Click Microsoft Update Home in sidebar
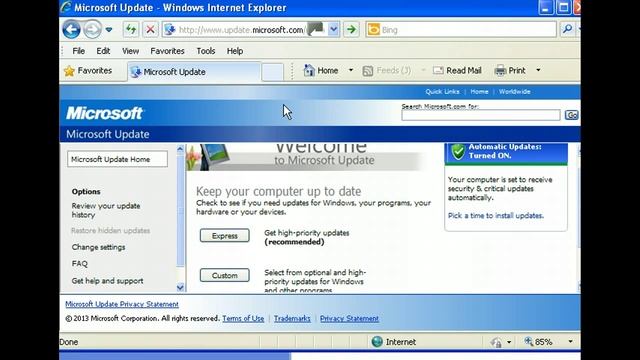 click(x=117, y=159)
